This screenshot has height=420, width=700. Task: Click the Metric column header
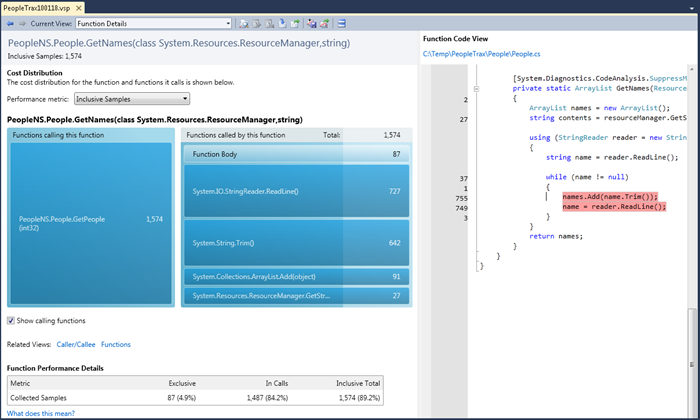(20, 383)
